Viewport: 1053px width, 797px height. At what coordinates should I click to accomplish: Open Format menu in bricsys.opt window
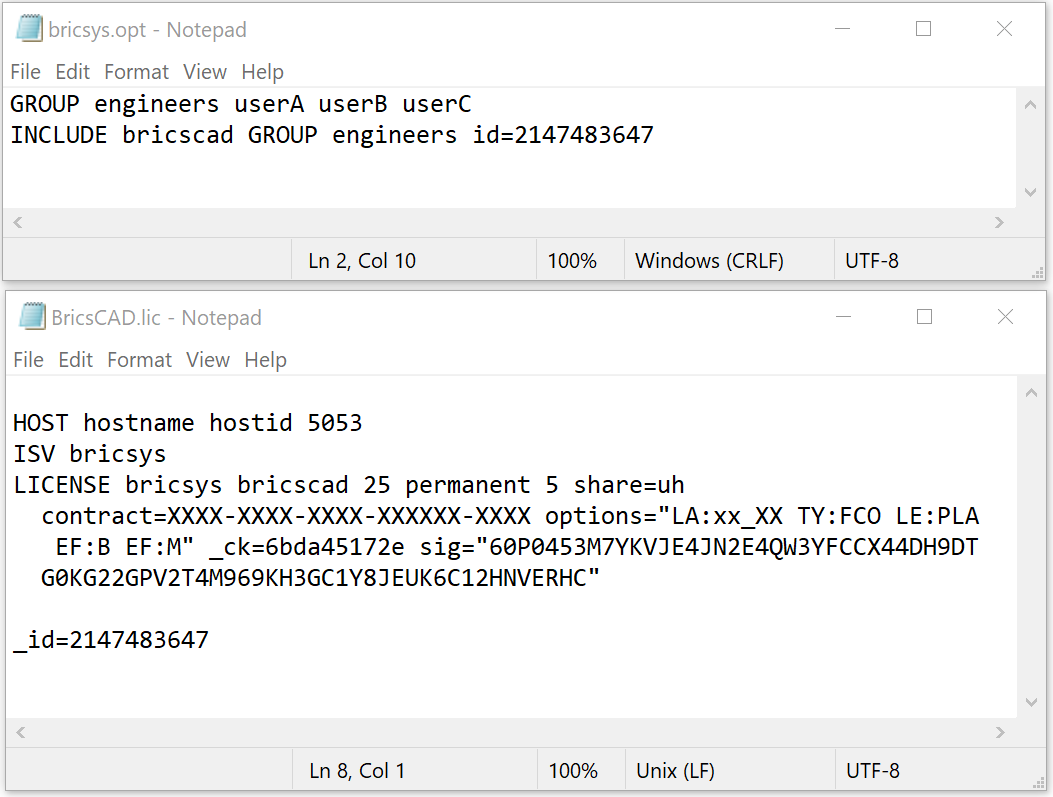click(136, 72)
